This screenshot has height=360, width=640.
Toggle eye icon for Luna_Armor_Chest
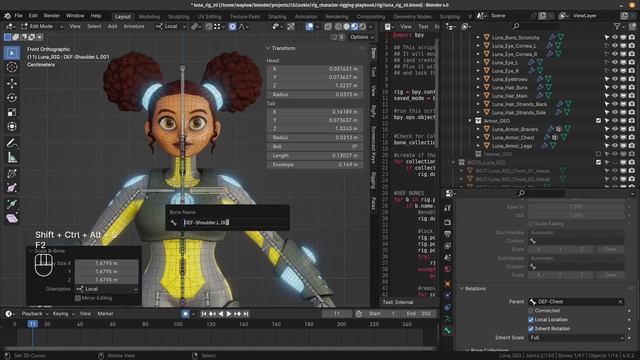point(615,138)
